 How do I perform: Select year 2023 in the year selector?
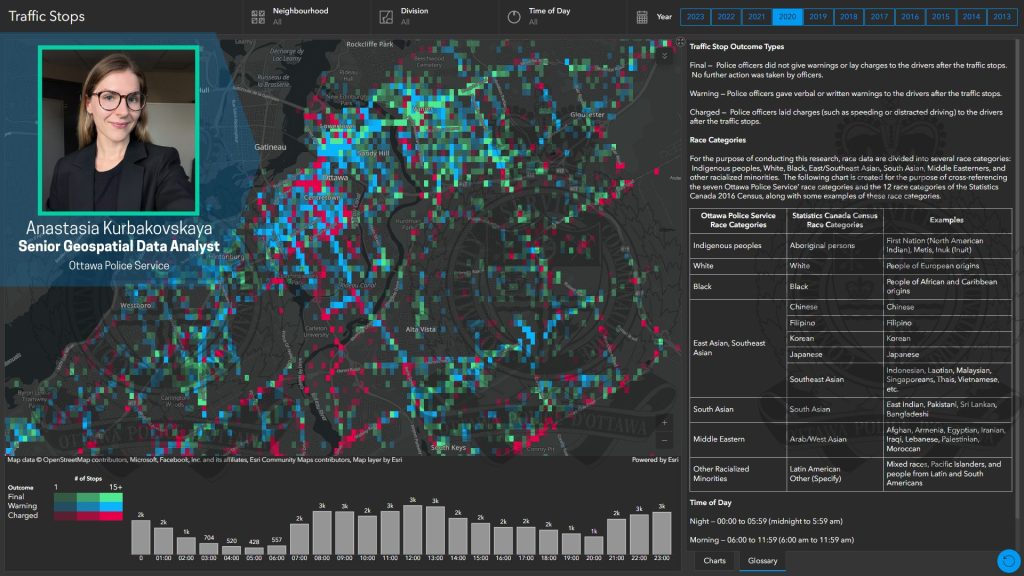(x=695, y=17)
